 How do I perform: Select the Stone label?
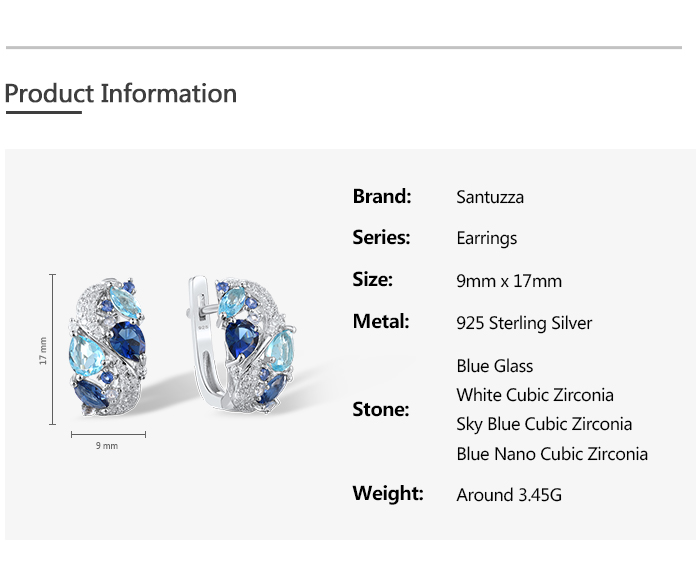[381, 409]
